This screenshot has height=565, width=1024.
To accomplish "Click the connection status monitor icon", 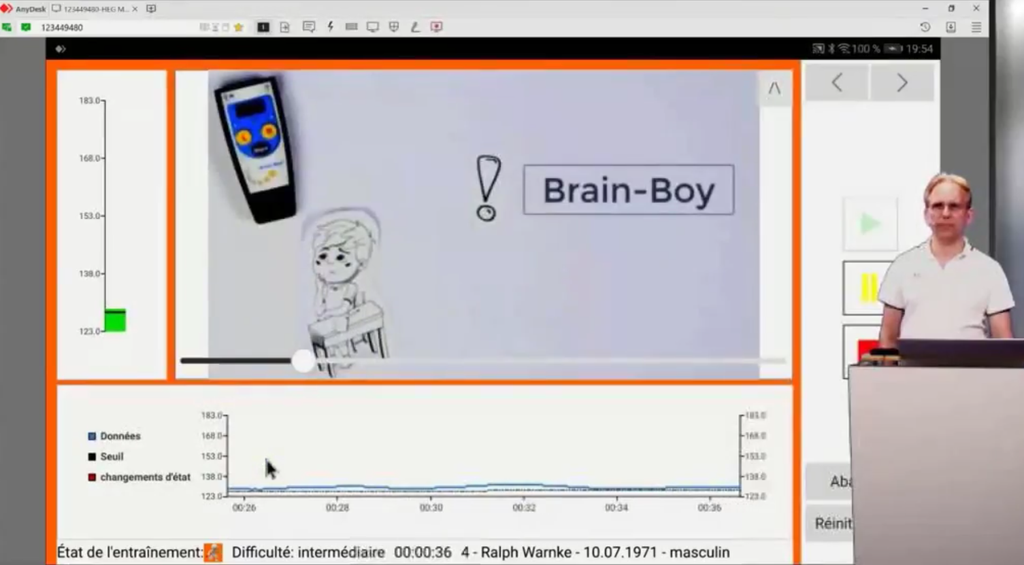I will point(7,27).
